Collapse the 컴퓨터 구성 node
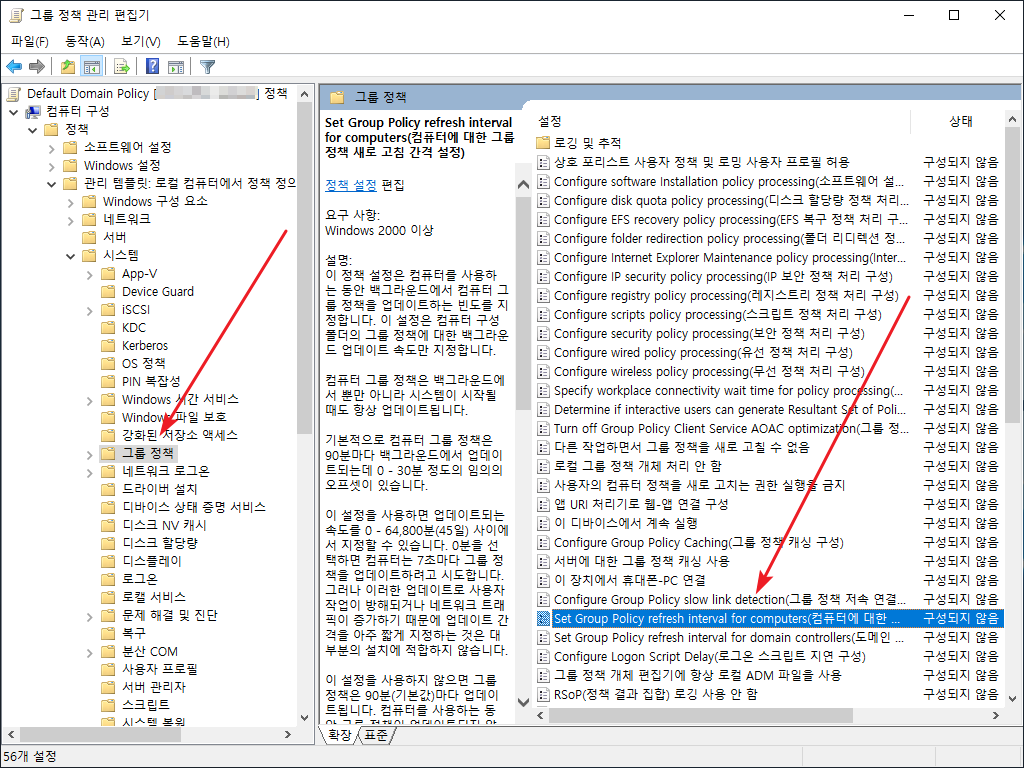The image size is (1024, 768). (x=14, y=112)
